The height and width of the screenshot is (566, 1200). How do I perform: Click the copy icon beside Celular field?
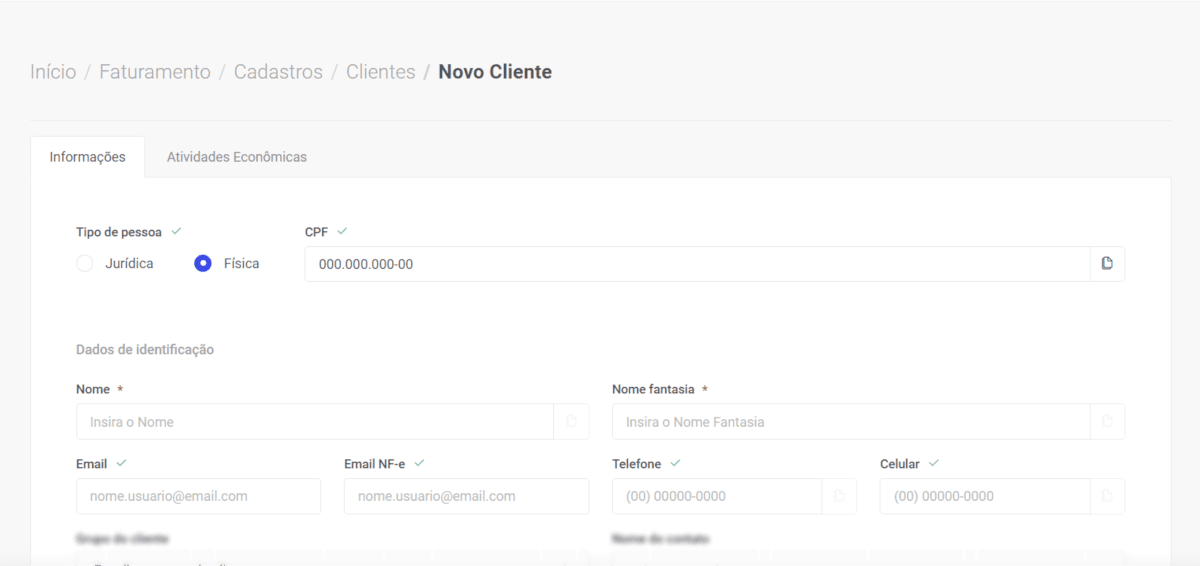[1107, 496]
